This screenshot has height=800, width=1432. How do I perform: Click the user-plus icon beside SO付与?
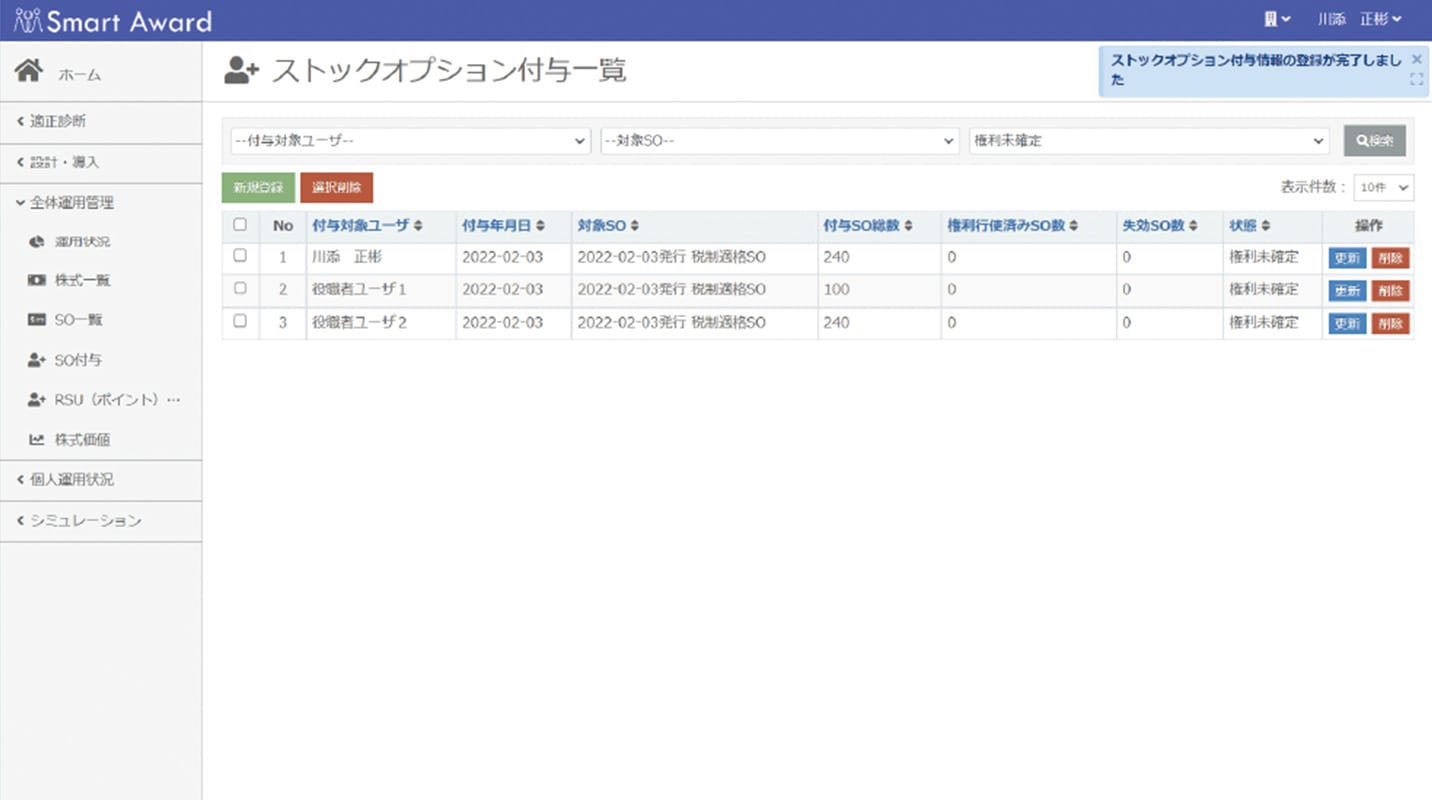tap(37, 360)
